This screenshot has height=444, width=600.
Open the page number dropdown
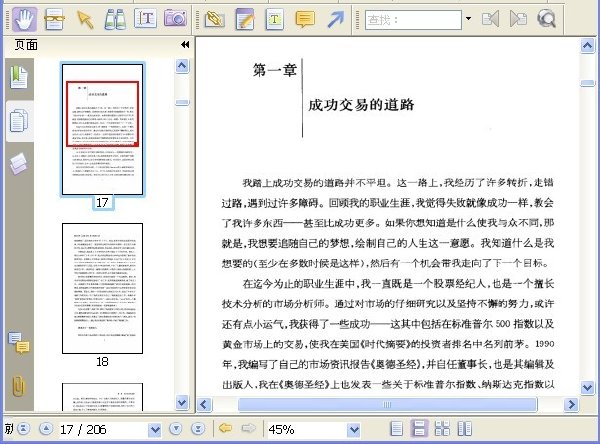click(155, 430)
